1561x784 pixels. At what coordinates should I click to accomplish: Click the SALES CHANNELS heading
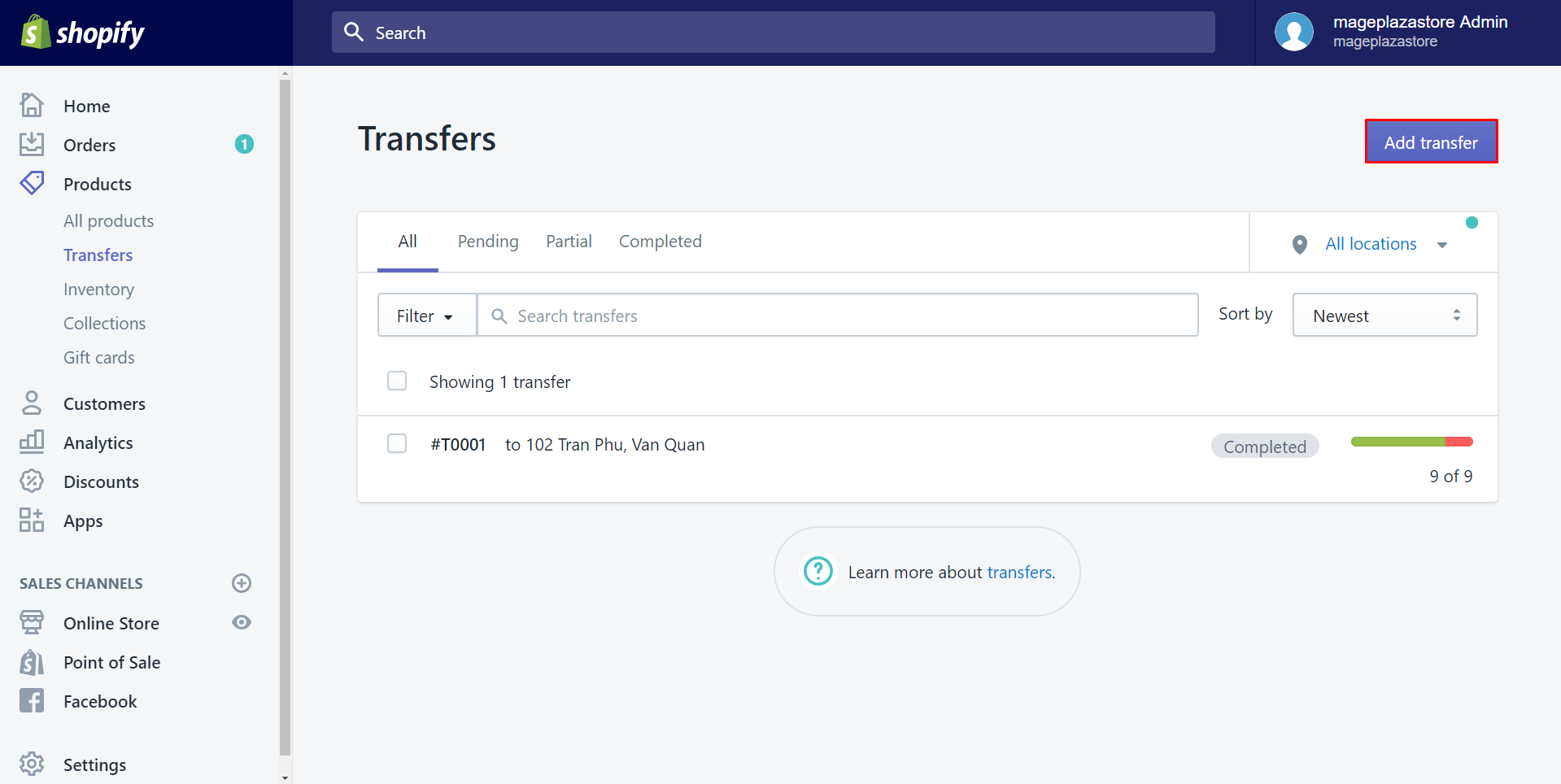pos(81,583)
